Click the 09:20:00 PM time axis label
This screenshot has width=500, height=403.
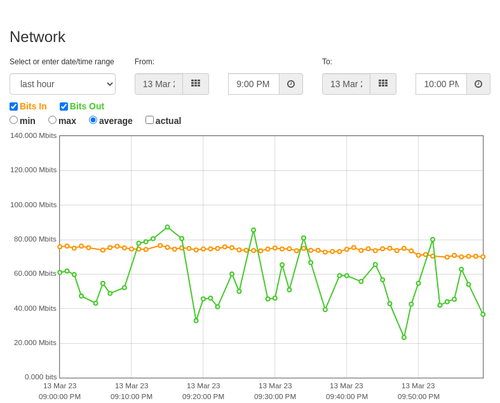coord(203,397)
